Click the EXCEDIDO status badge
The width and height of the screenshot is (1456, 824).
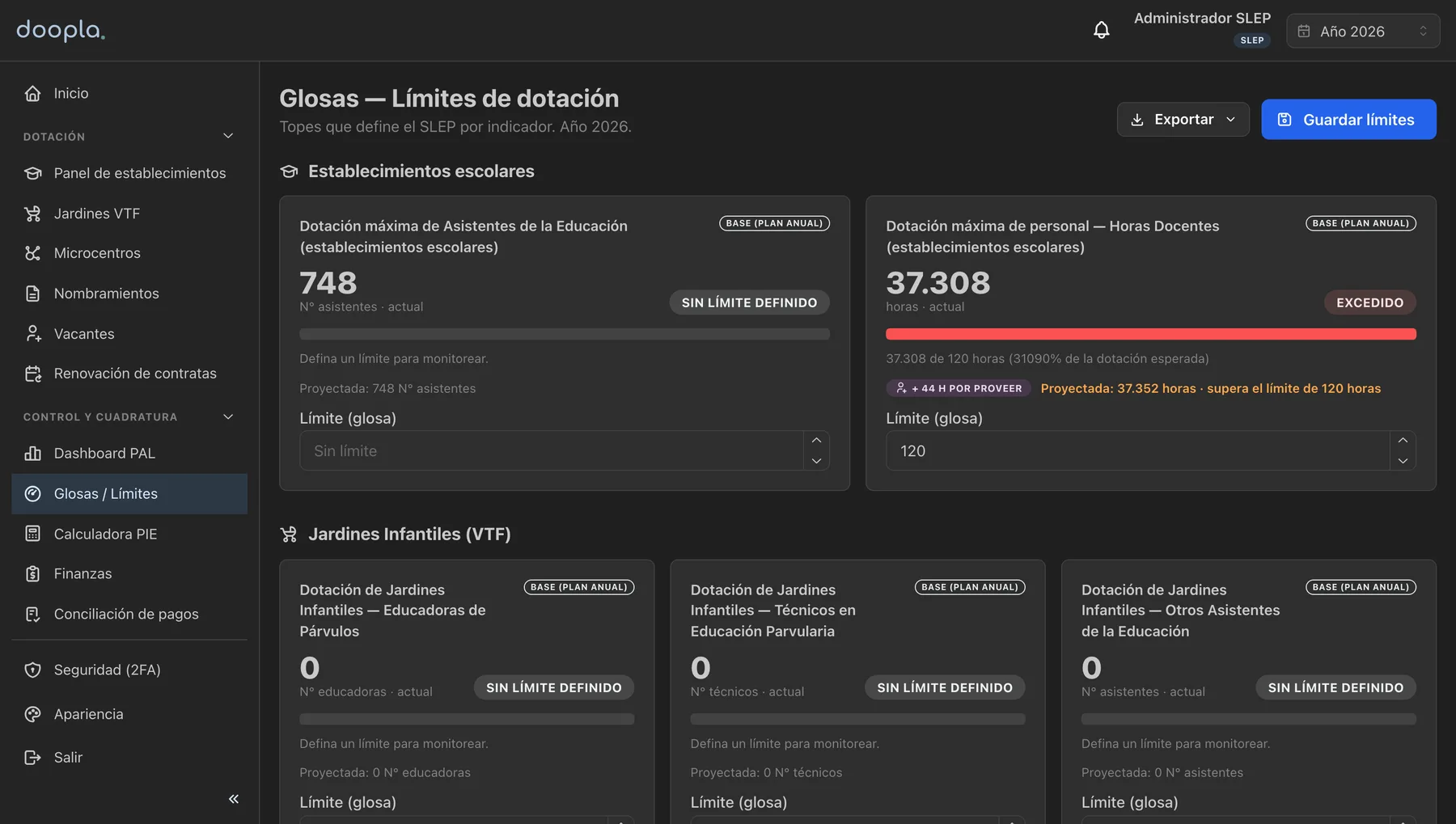pyautogui.click(x=1370, y=302)
